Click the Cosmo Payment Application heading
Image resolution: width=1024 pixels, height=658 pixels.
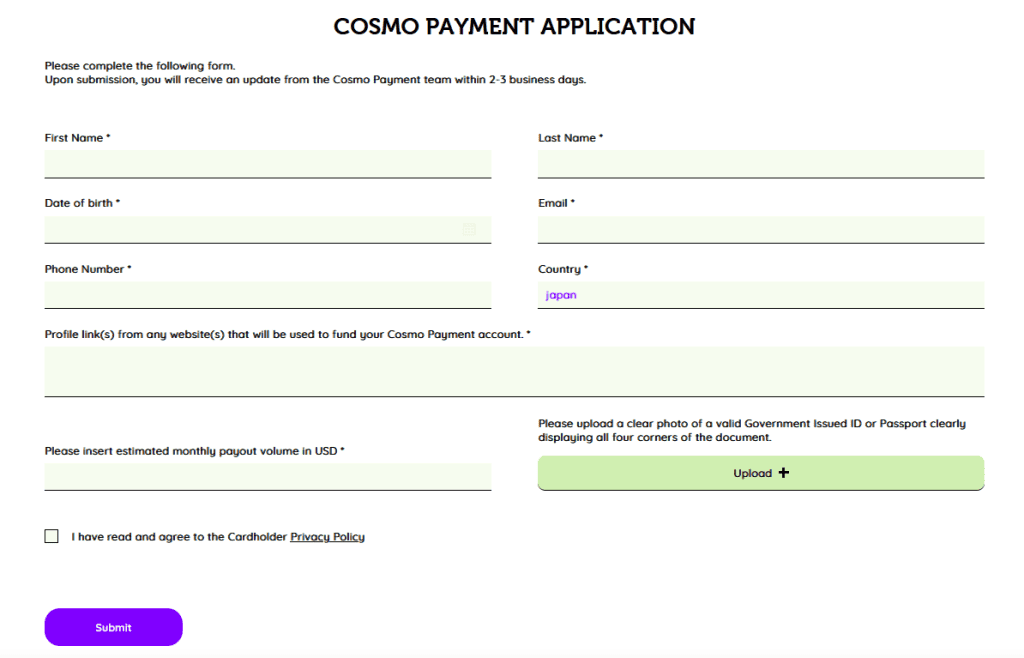514,27
